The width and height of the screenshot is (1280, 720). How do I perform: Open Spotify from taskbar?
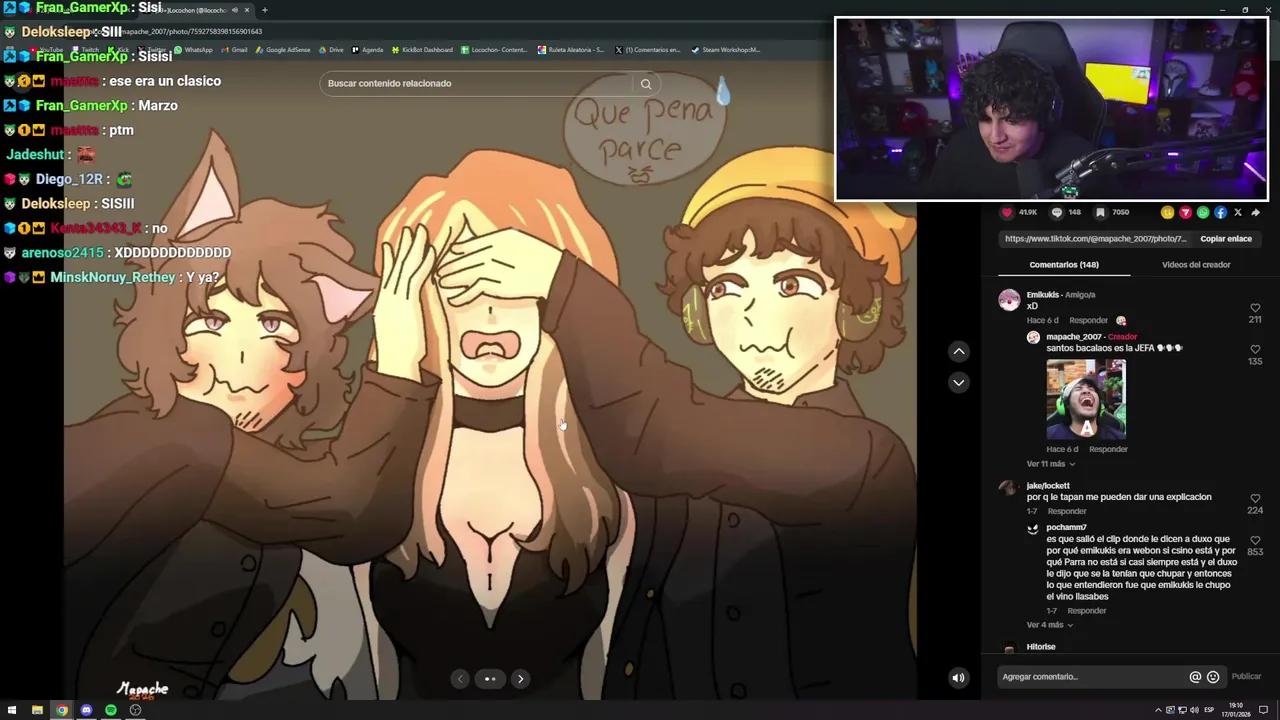(x=111, y=710)
